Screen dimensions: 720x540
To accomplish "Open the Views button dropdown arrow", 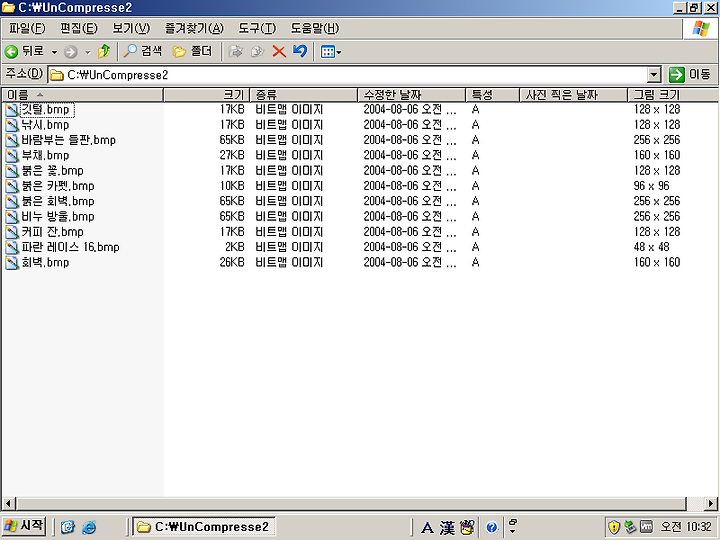I will 339,52.
